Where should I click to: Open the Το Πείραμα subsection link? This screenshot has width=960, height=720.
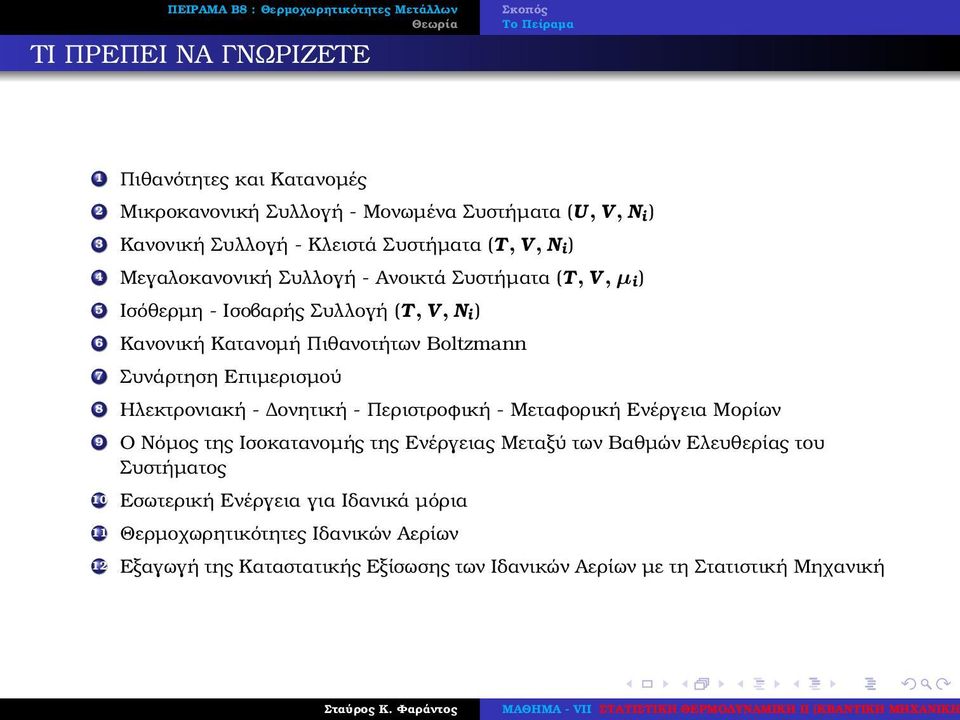tap(538, 24)
